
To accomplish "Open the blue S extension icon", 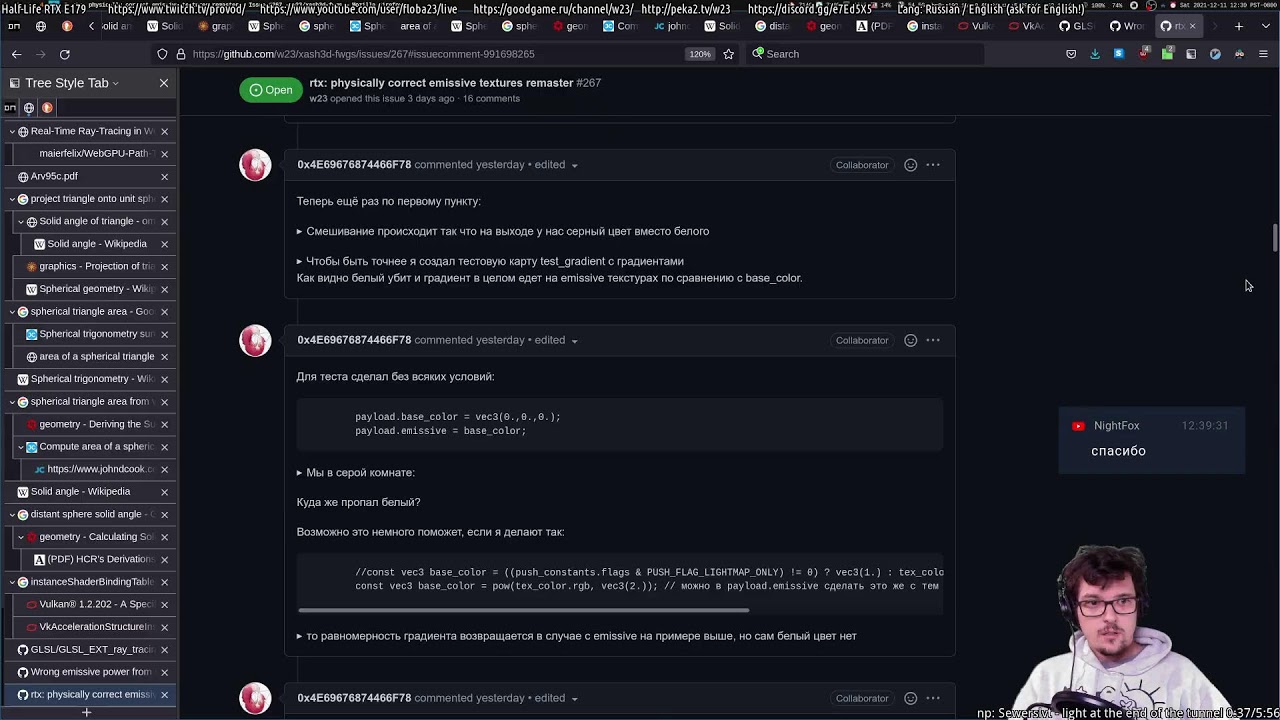I will click(x=1119, y=54).
